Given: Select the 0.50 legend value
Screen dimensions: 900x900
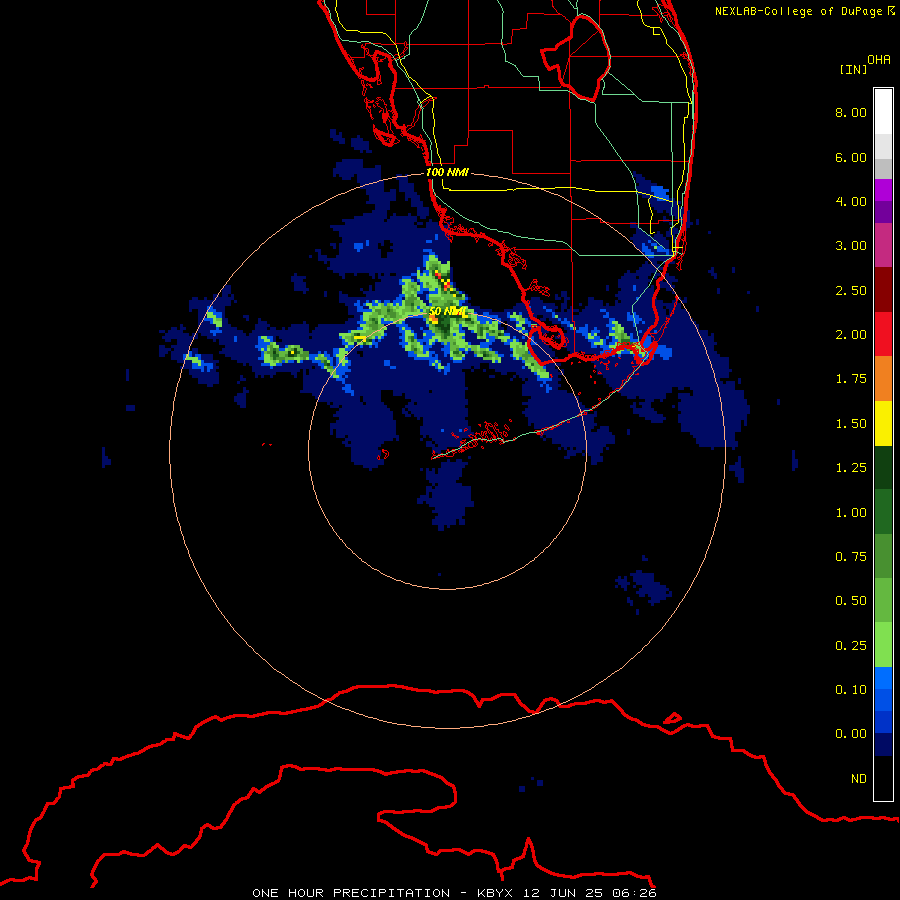Looking at the screenshot, I should coord(851,601).
